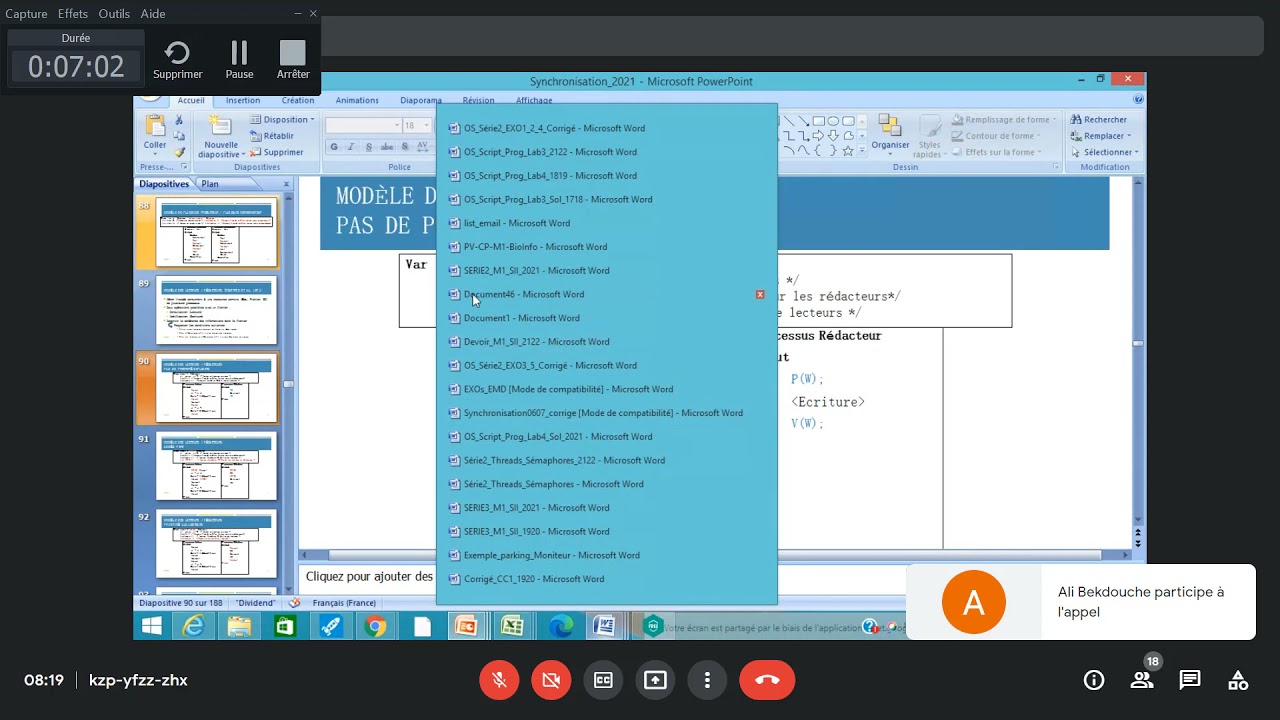1280x720 pixels.
Task: Open File Explorer from taskbar
Action: click(239, 626)
